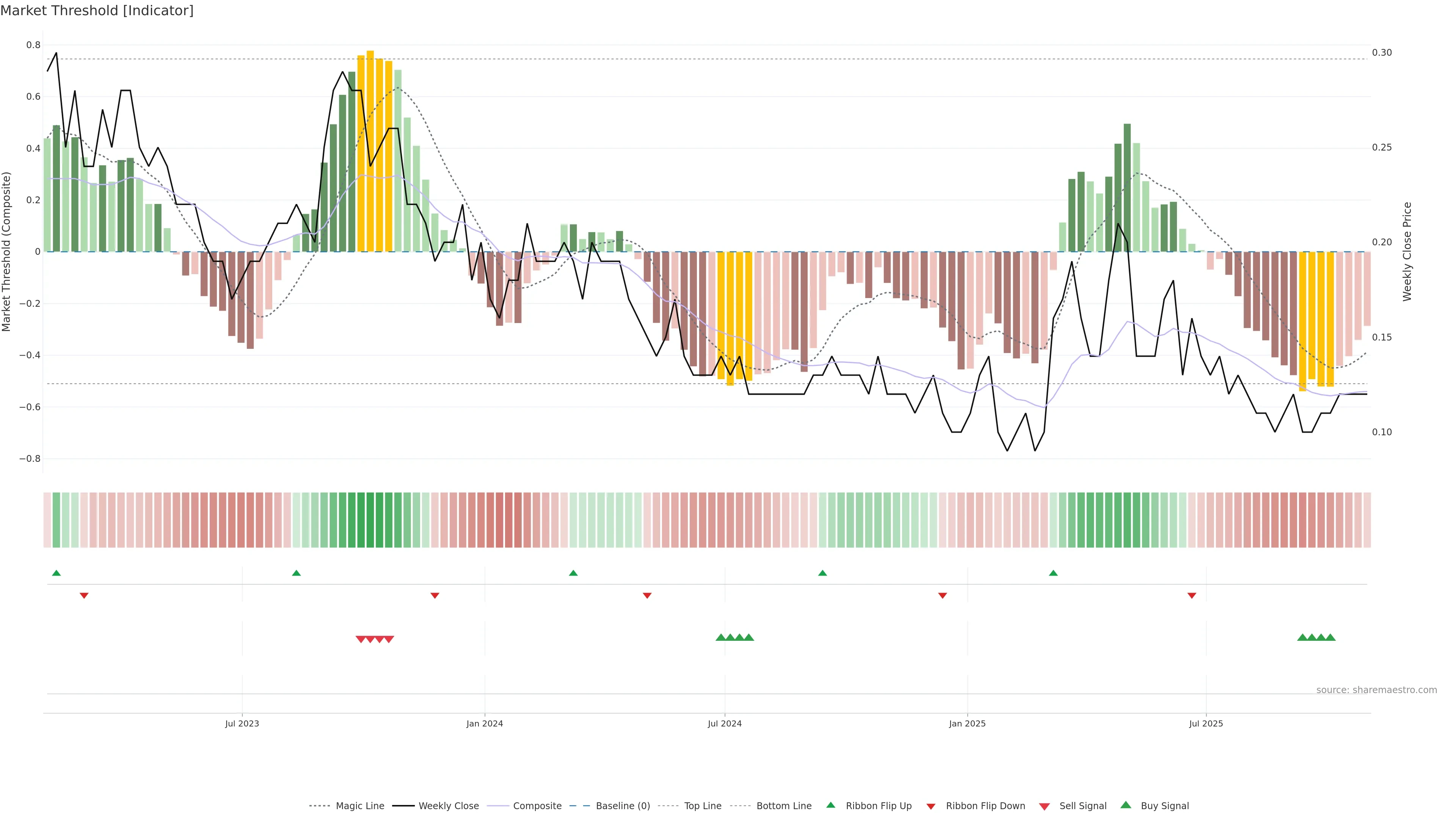This screenshot has width=1456, height=819.
Task: Click the leftmost green Ribbon Flip Up marker
Action: [56, 573]
